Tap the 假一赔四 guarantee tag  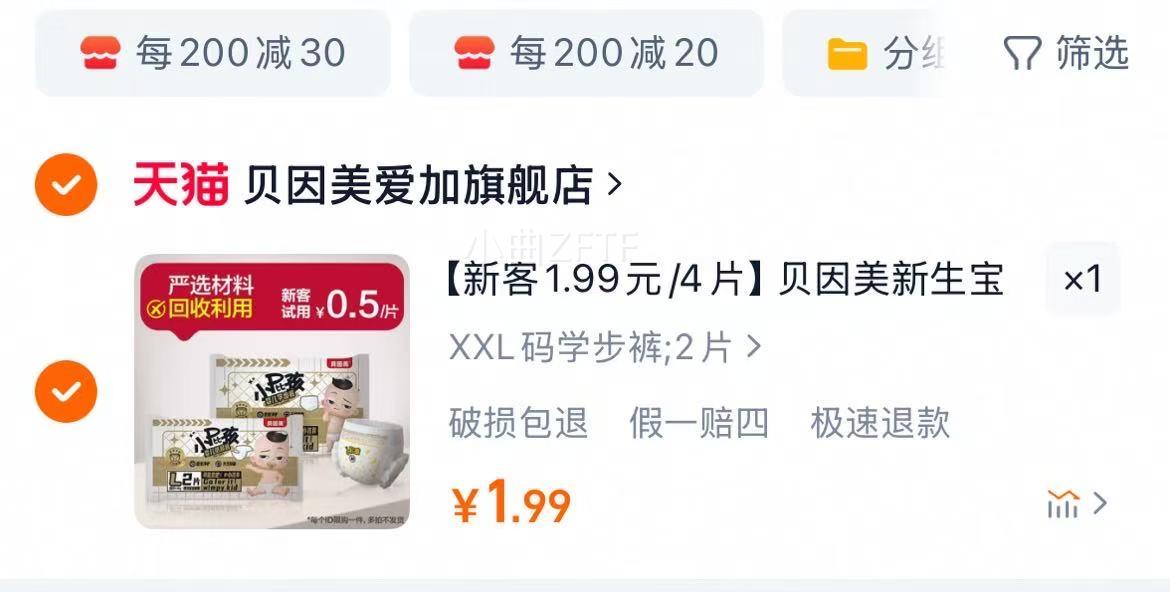[x=699, y=423]
